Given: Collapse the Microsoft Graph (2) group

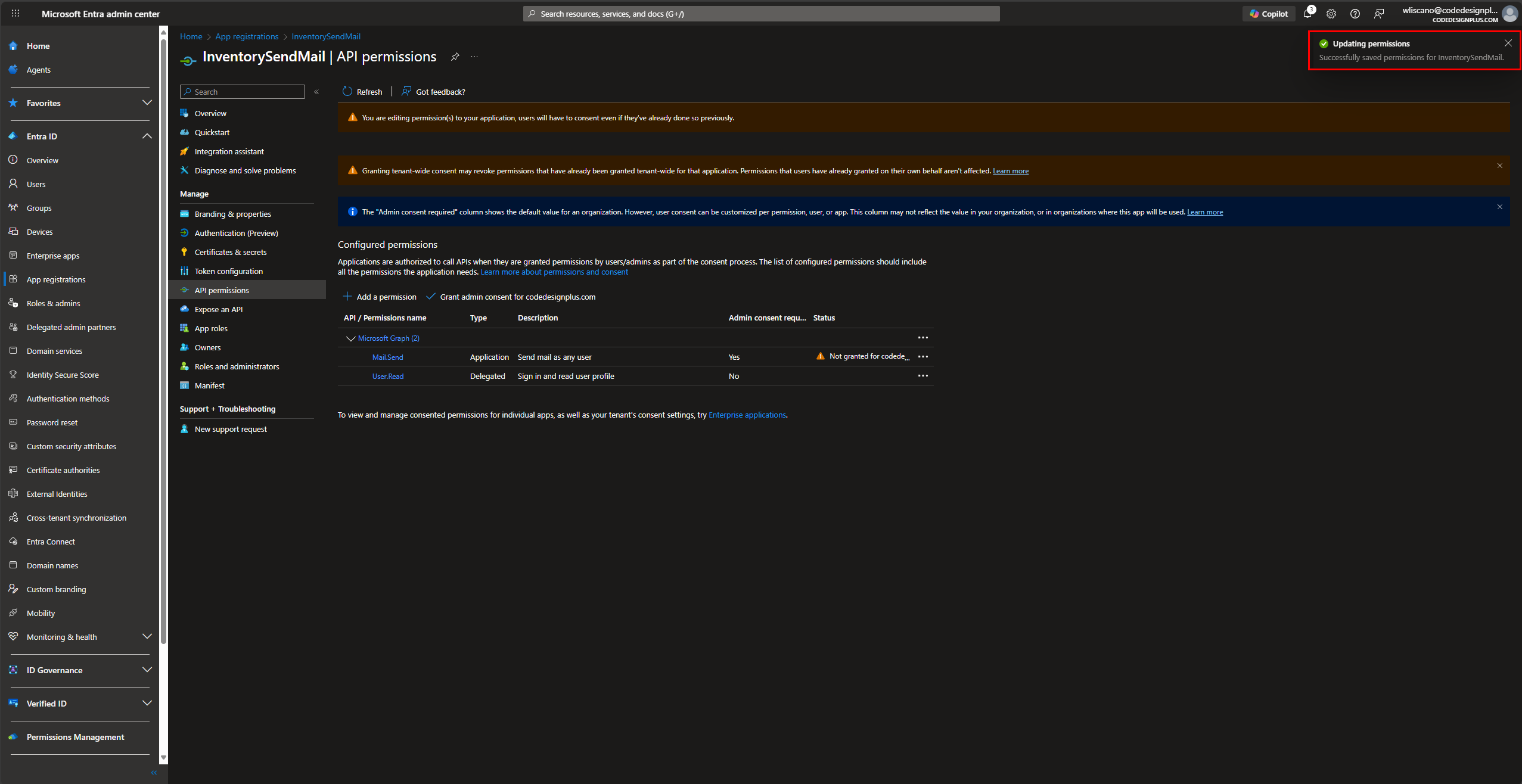Looking at the screenshot, I should click(350, 338).
